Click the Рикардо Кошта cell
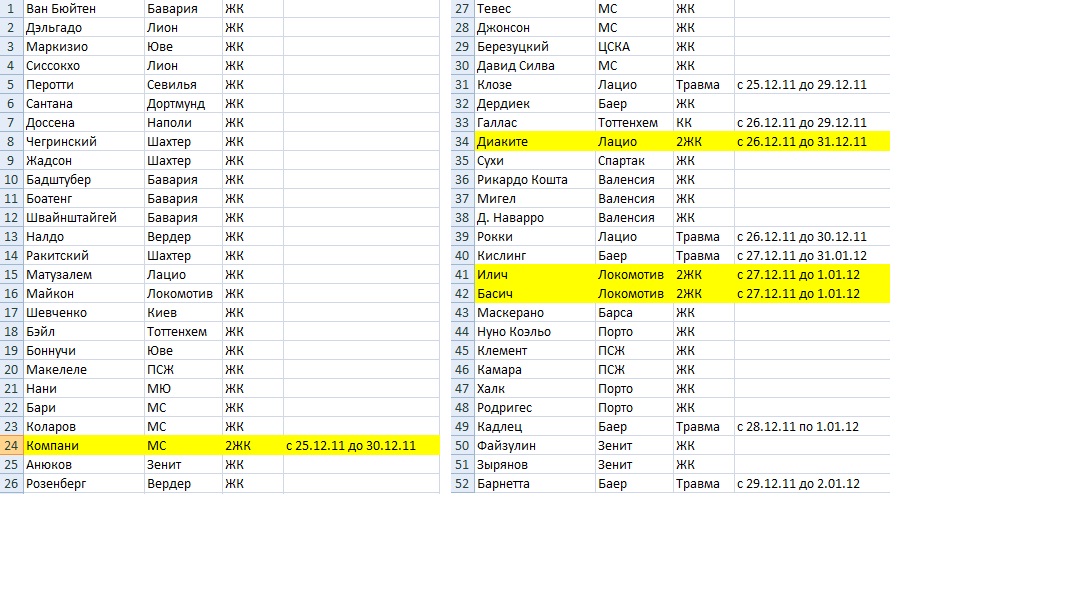The height and width of the screenshot is (594, 1076). (x=535, y=180)
